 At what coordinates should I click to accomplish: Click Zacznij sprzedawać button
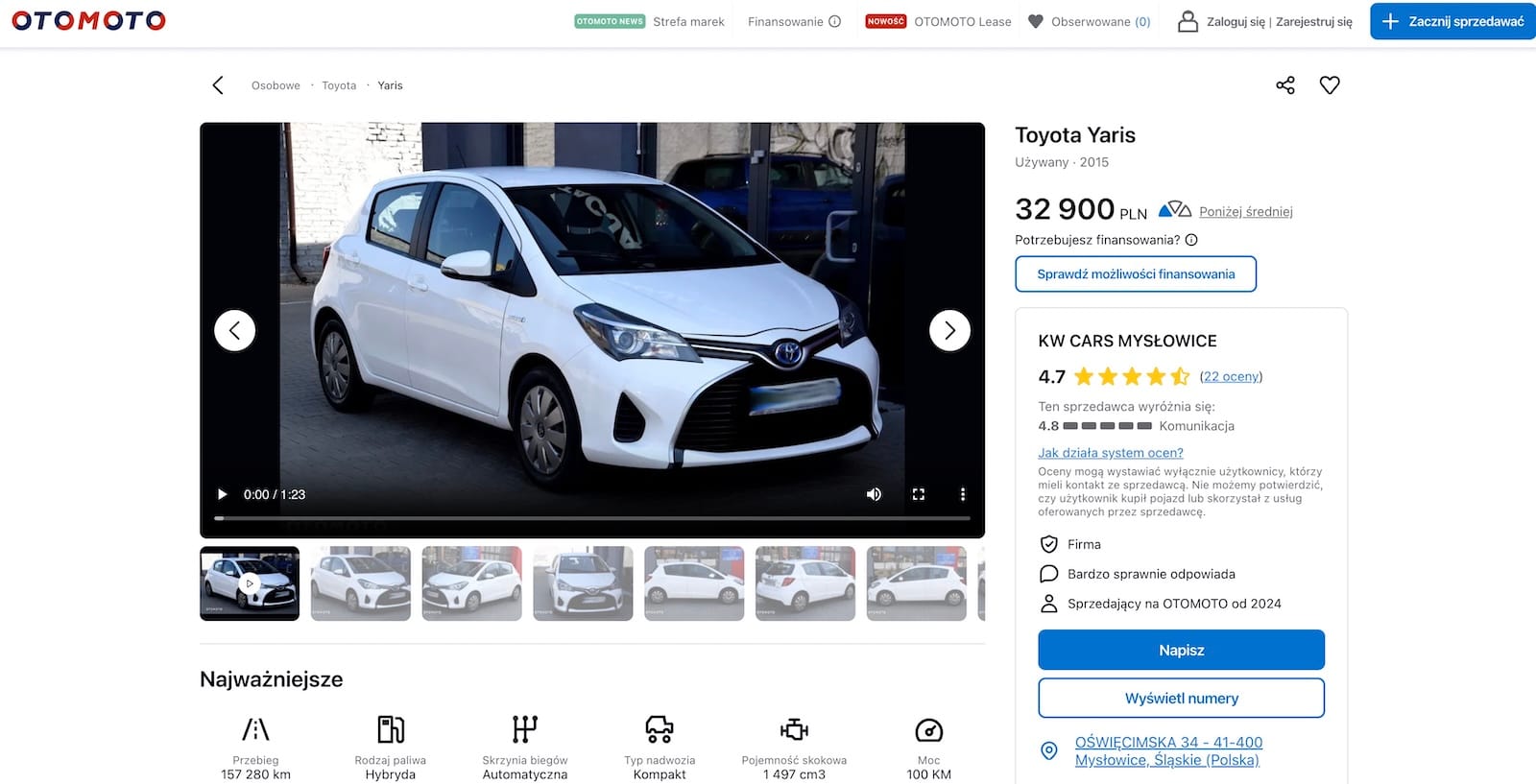pos(1452,21)
